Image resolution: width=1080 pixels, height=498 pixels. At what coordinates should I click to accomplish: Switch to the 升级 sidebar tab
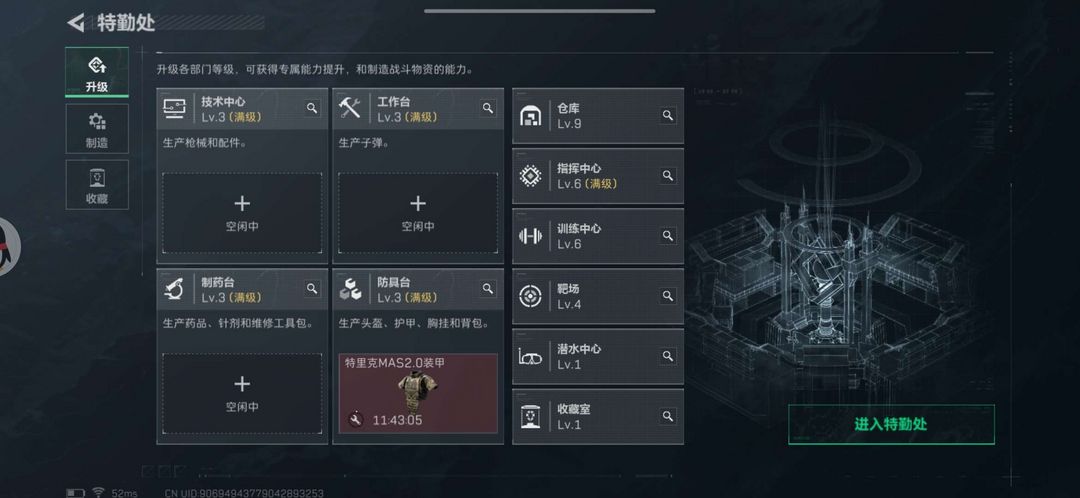[97, 72]
